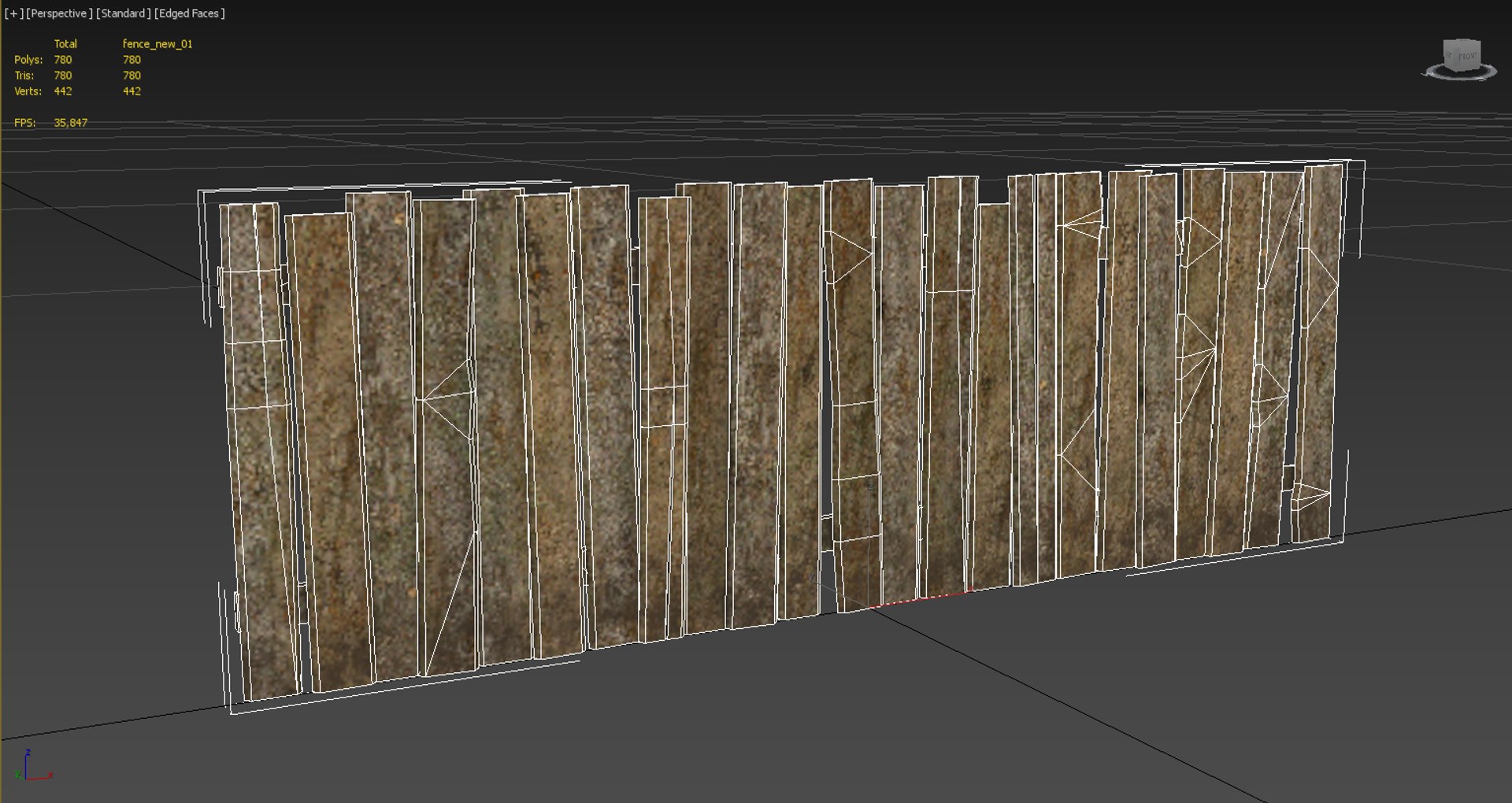Click the ViewCube navigation widget
Screen dimensions: 1512x803
1460,59
